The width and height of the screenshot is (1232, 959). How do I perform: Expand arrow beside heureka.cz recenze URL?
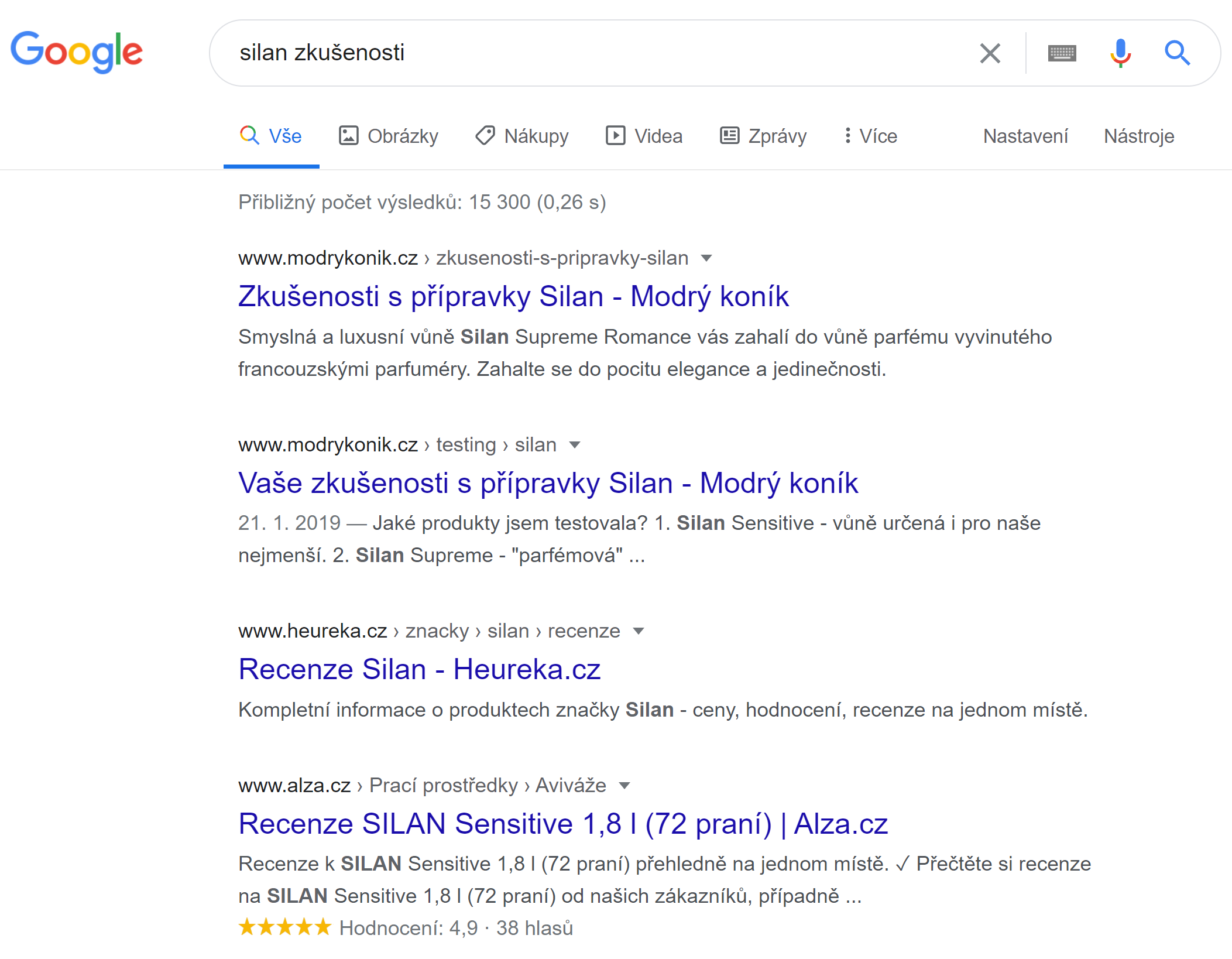[x=639, y=631]
